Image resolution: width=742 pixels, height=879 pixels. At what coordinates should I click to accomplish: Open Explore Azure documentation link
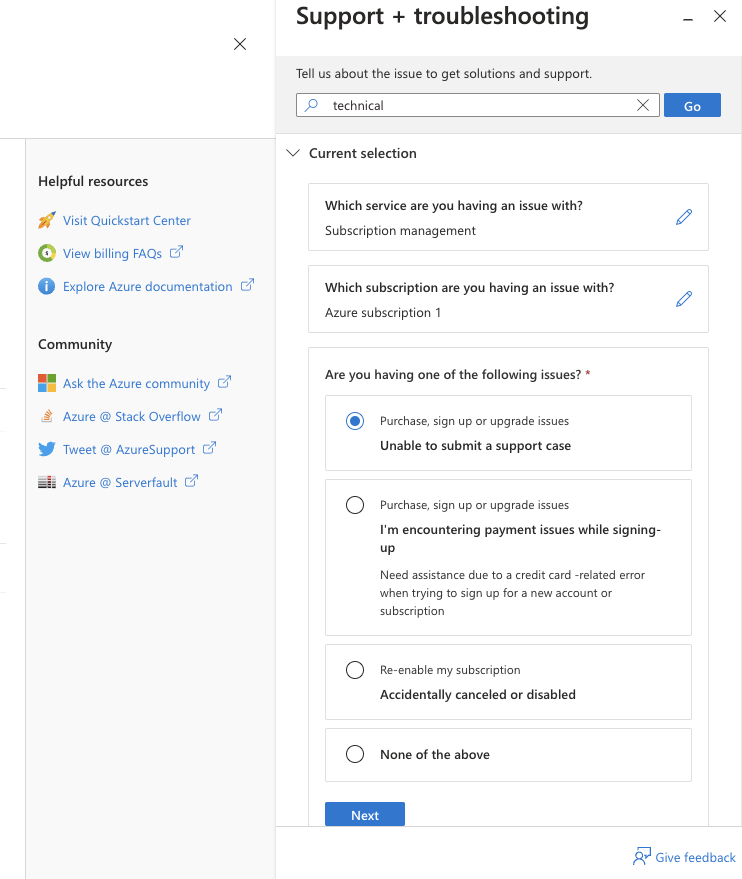pyautogui.click(x=147, y=286)
